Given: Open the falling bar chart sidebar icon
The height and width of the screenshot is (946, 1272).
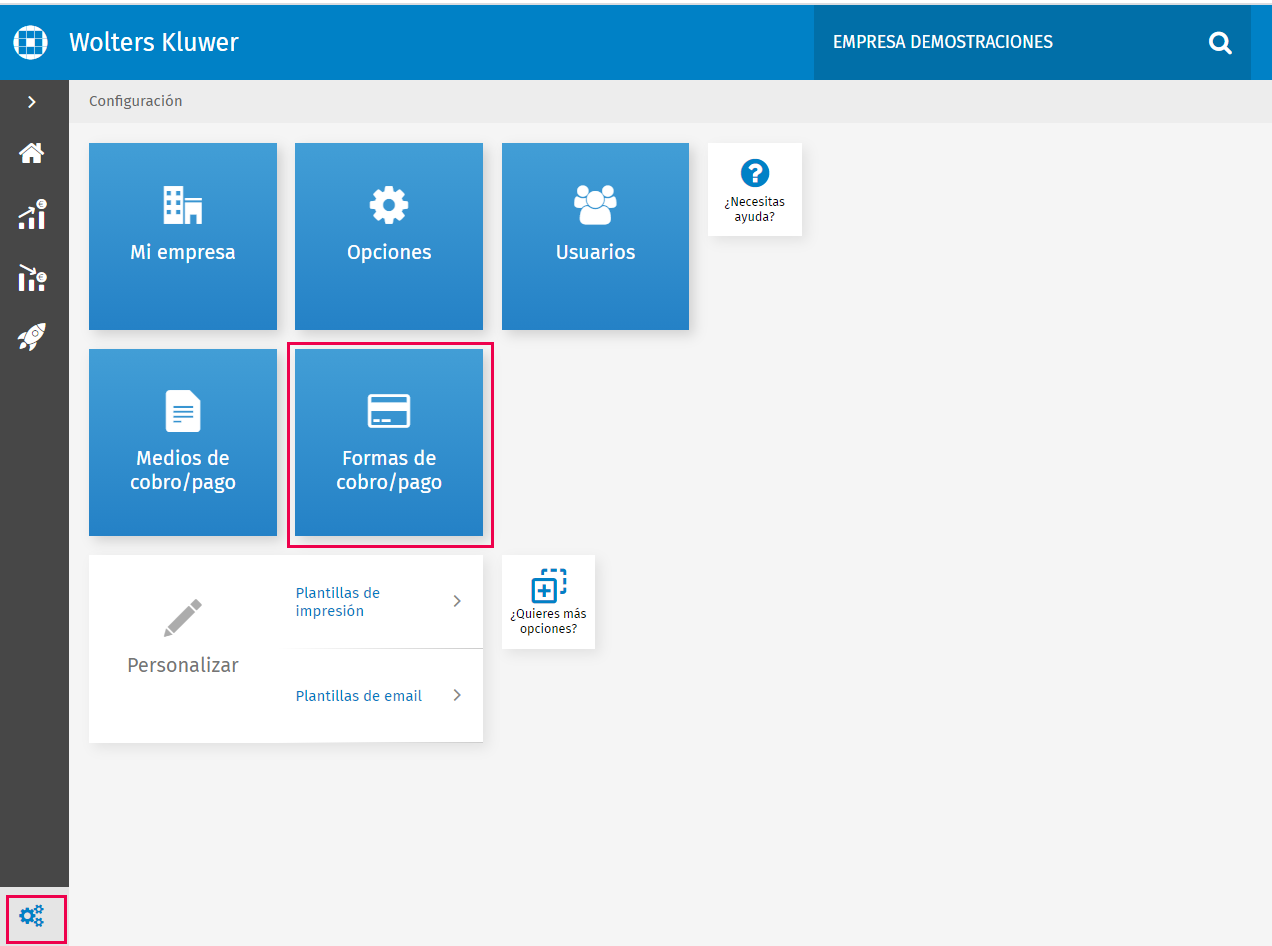Looking at the screenshot, I should [x=32, y=278].
